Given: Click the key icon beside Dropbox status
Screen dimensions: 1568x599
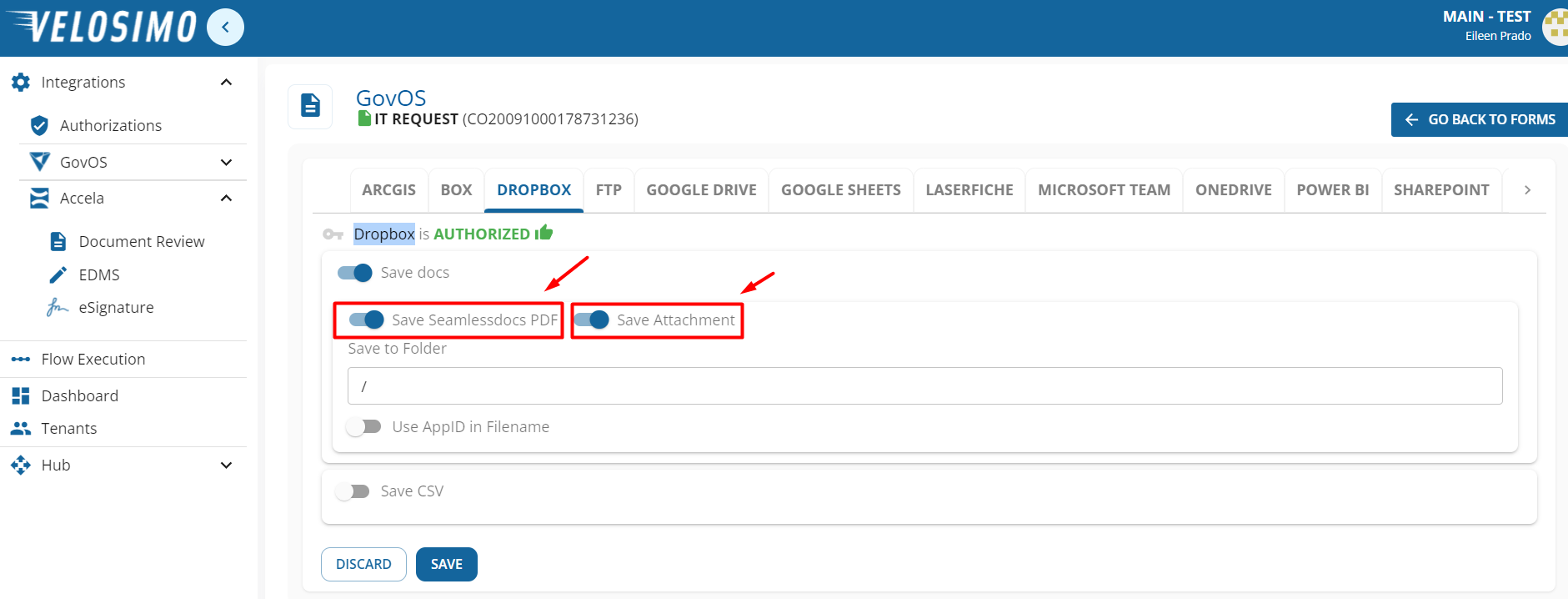Looking at the screenshot, I should point(333,234).
